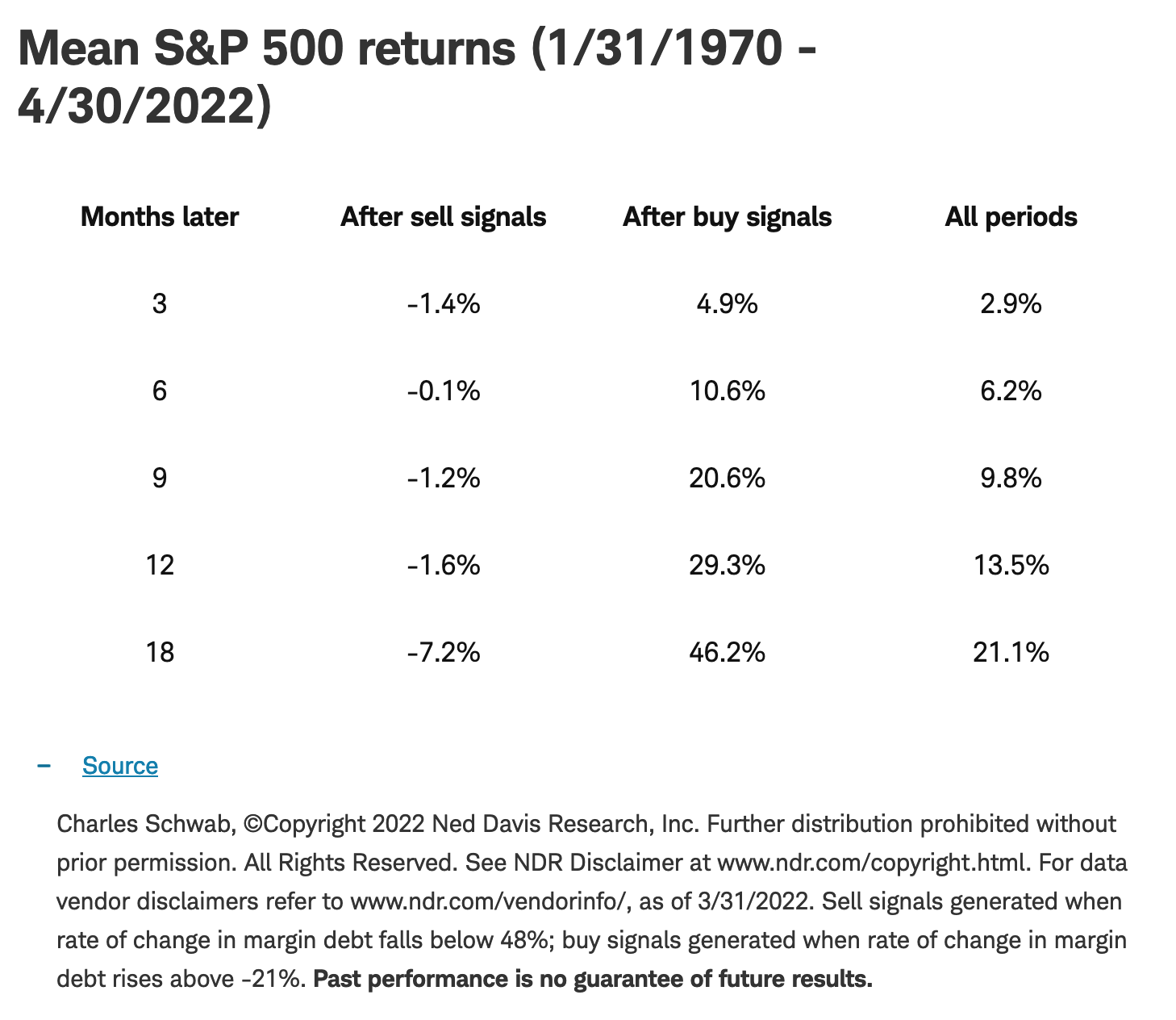The height and width of the screenshot is (1020, 1176).
Task: Click the After buy signals column header
Action: (727, 217)
